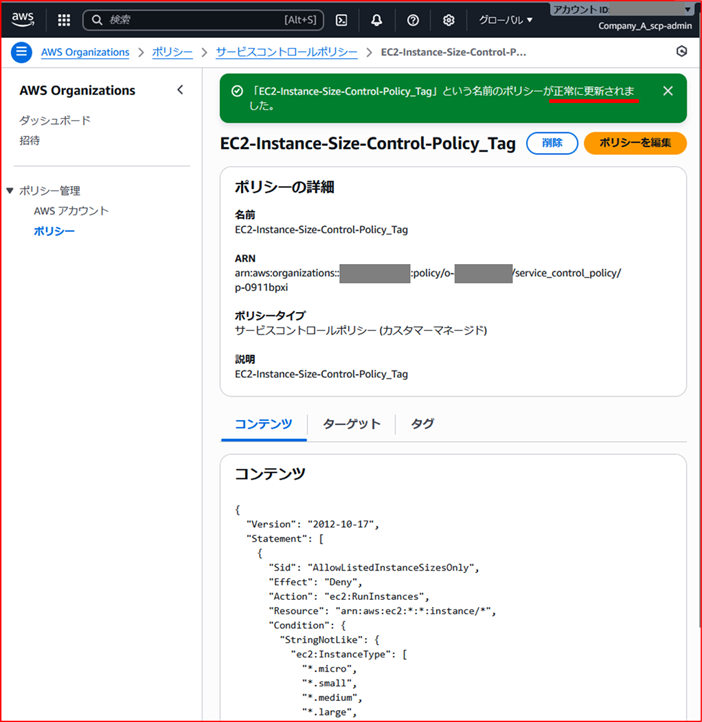
Task: Click the hexagon preferences icon near breadcrumb
Action: 682,51
